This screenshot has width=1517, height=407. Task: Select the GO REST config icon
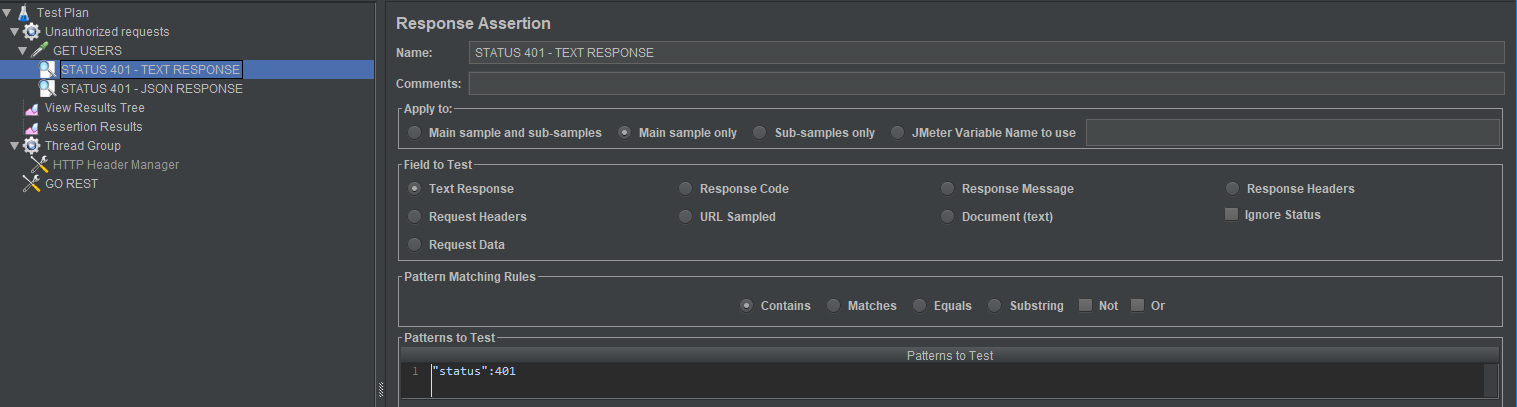click(x=31, y=184)
